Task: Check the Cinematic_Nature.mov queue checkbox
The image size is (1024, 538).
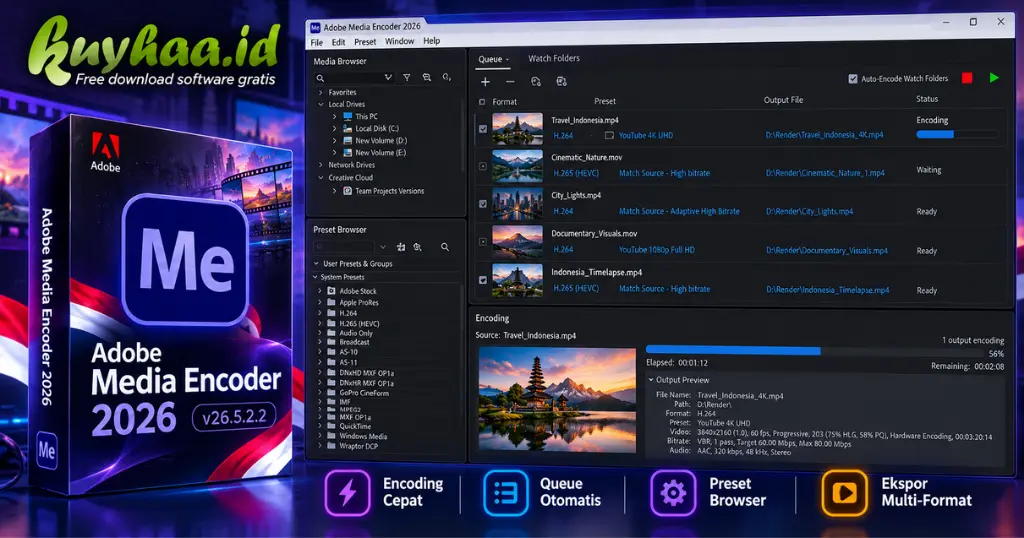Action: point(483,166)
